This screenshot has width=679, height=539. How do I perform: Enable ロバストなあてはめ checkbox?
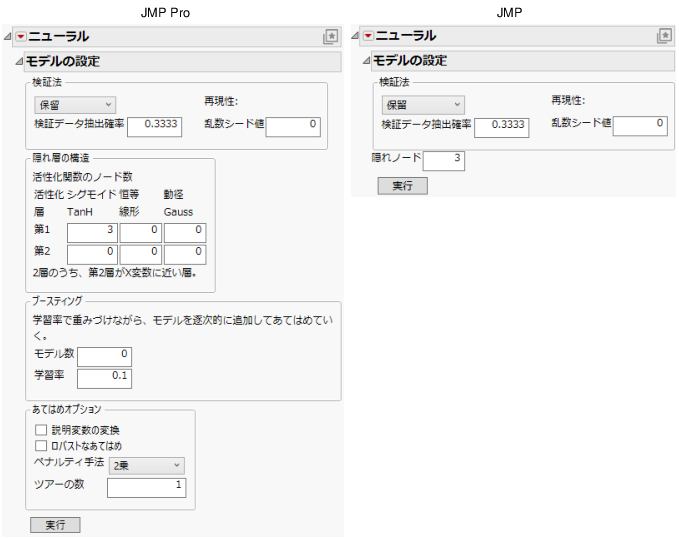(x=41, y=445)
